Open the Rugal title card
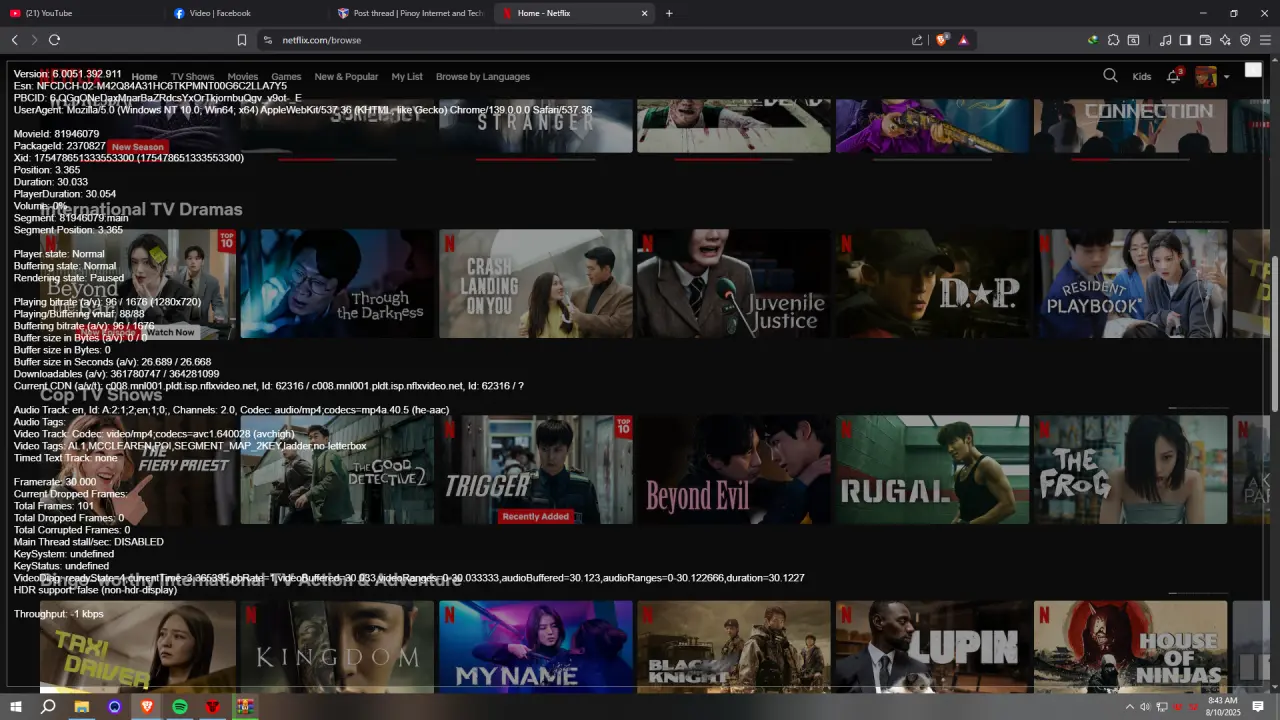The width and height of the screenshot is (1280, 720). pos(932,470)
